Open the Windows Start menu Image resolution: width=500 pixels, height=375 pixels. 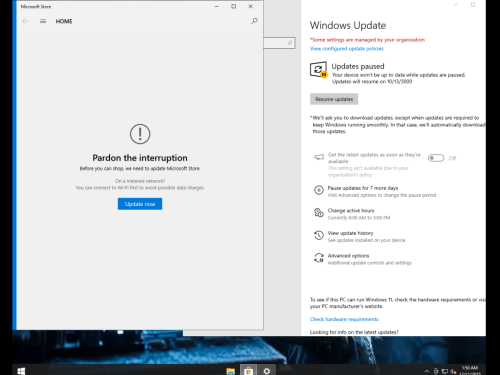(x=21, y=371)
